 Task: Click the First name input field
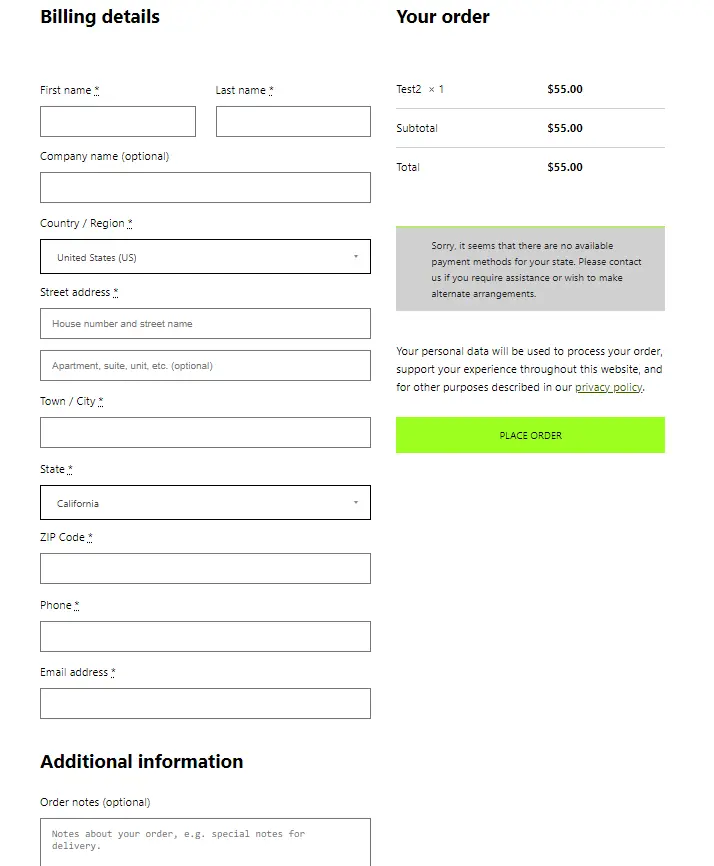click(x=117, y=121)
